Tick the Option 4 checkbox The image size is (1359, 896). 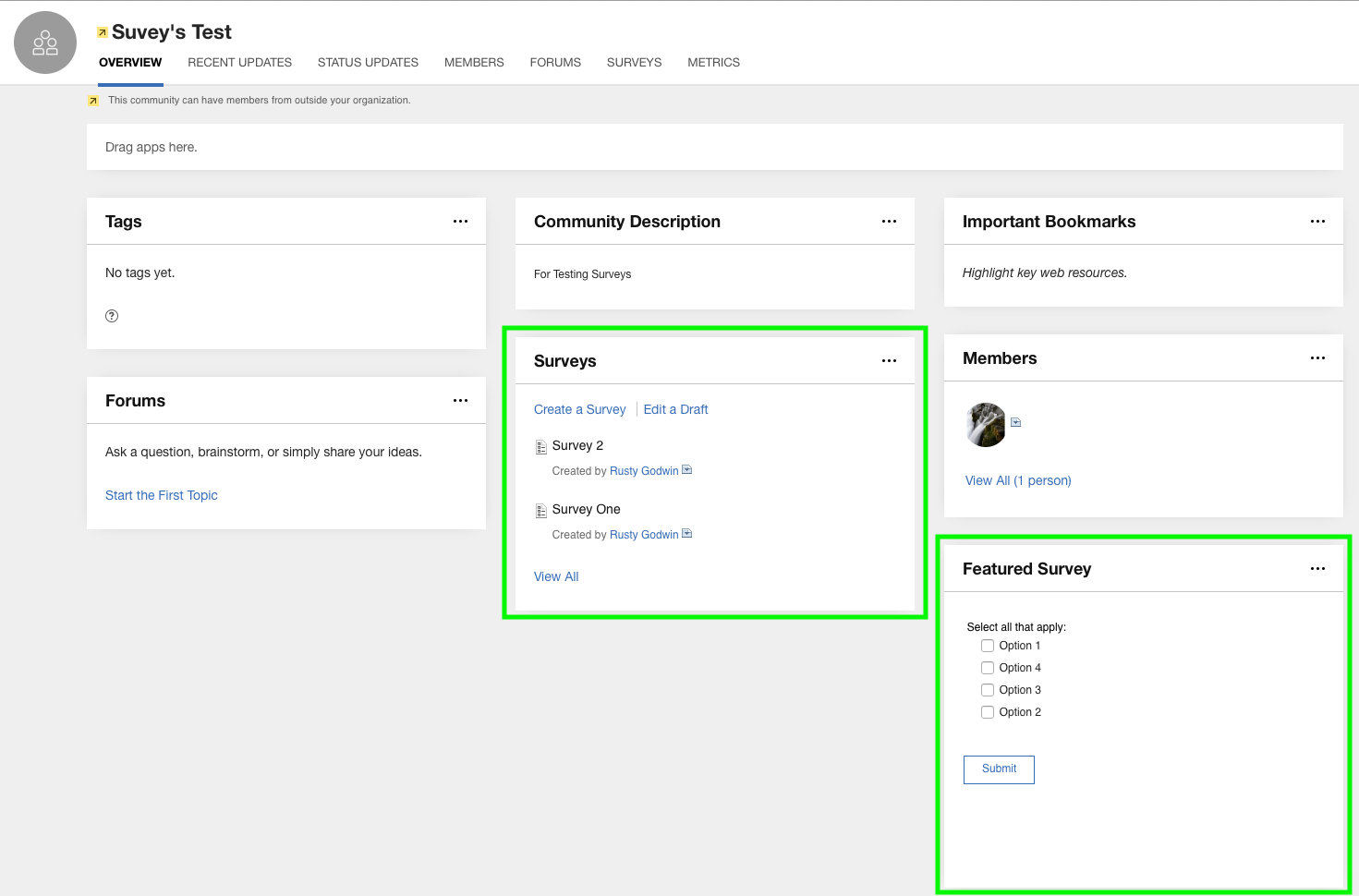[988, 668]
